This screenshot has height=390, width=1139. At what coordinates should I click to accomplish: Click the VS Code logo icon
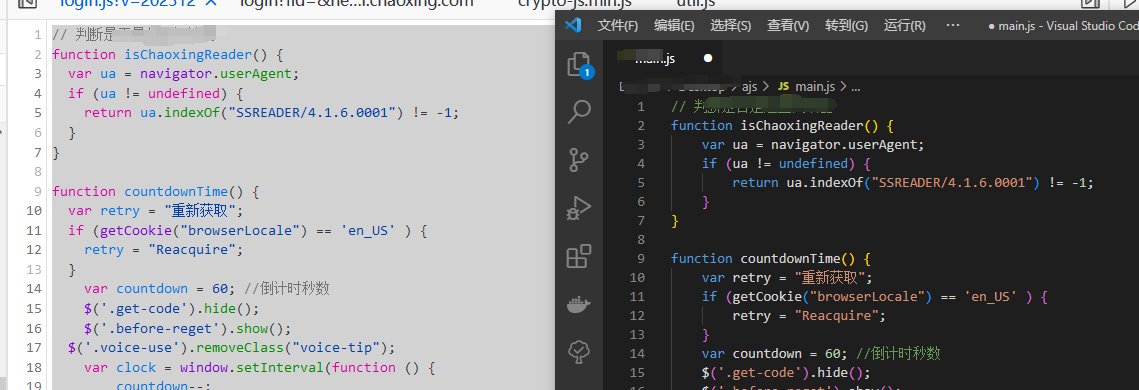(573, 25)
